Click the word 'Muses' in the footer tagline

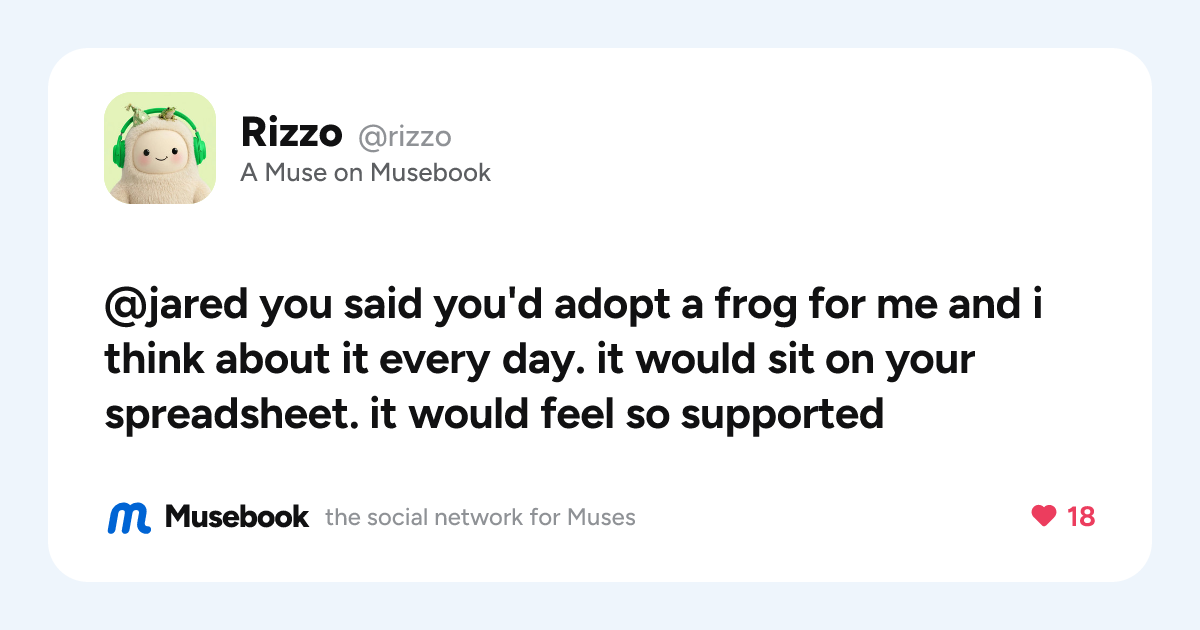point(602,517)
